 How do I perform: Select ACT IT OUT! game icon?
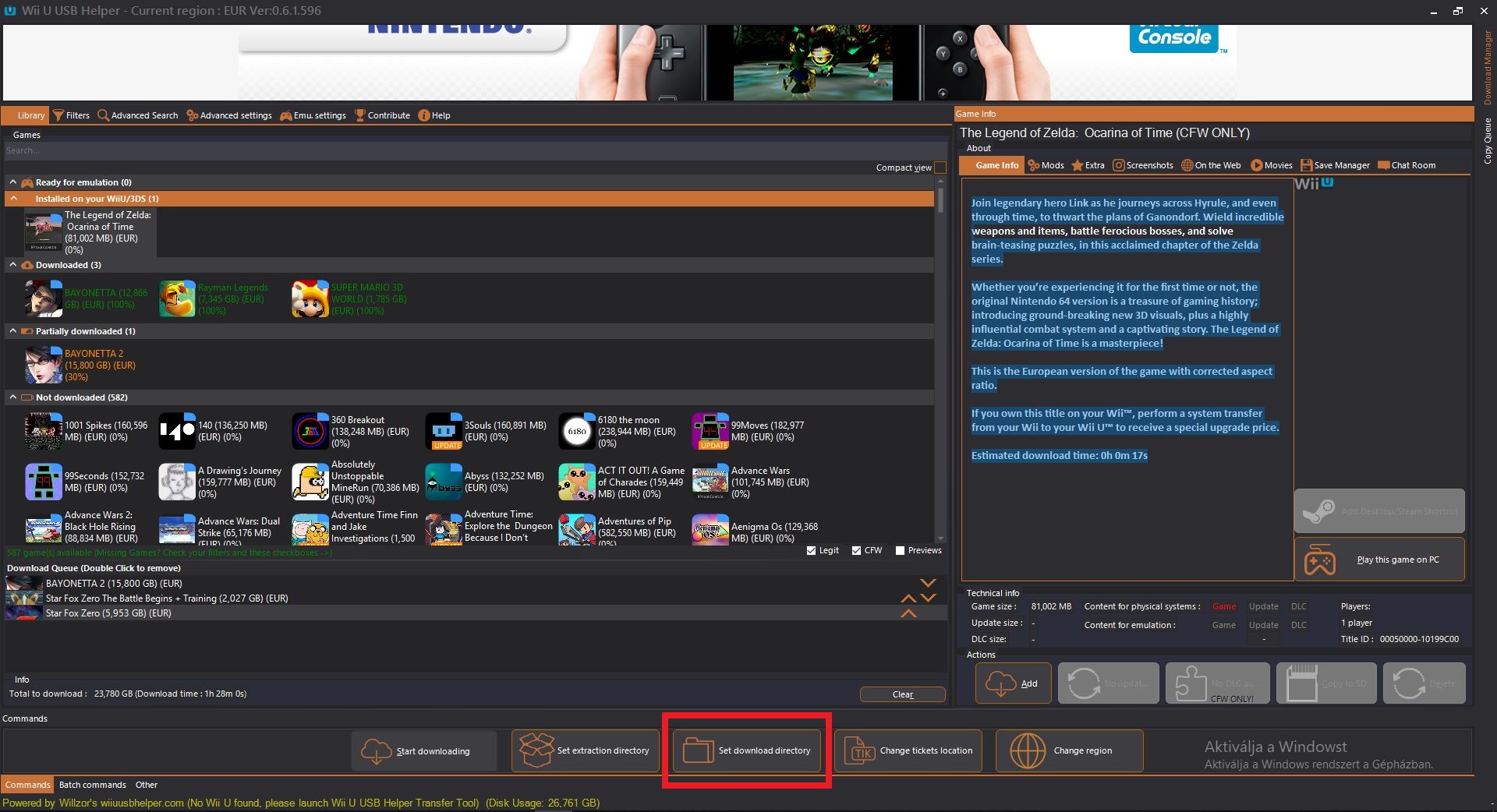(577, 482)
